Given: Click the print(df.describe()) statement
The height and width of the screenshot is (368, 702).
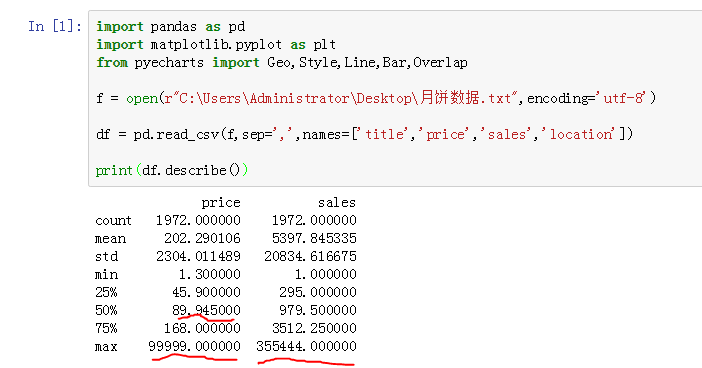Looking at the screenshot, I should click(171, 170).
